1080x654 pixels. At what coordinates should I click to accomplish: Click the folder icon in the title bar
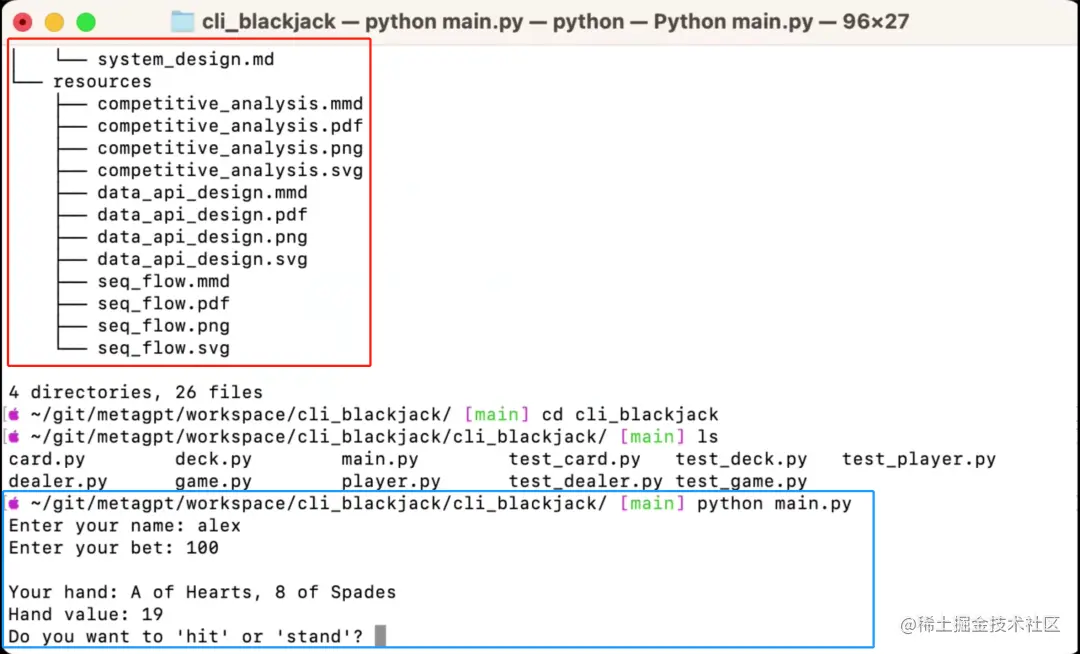[183, 21]
